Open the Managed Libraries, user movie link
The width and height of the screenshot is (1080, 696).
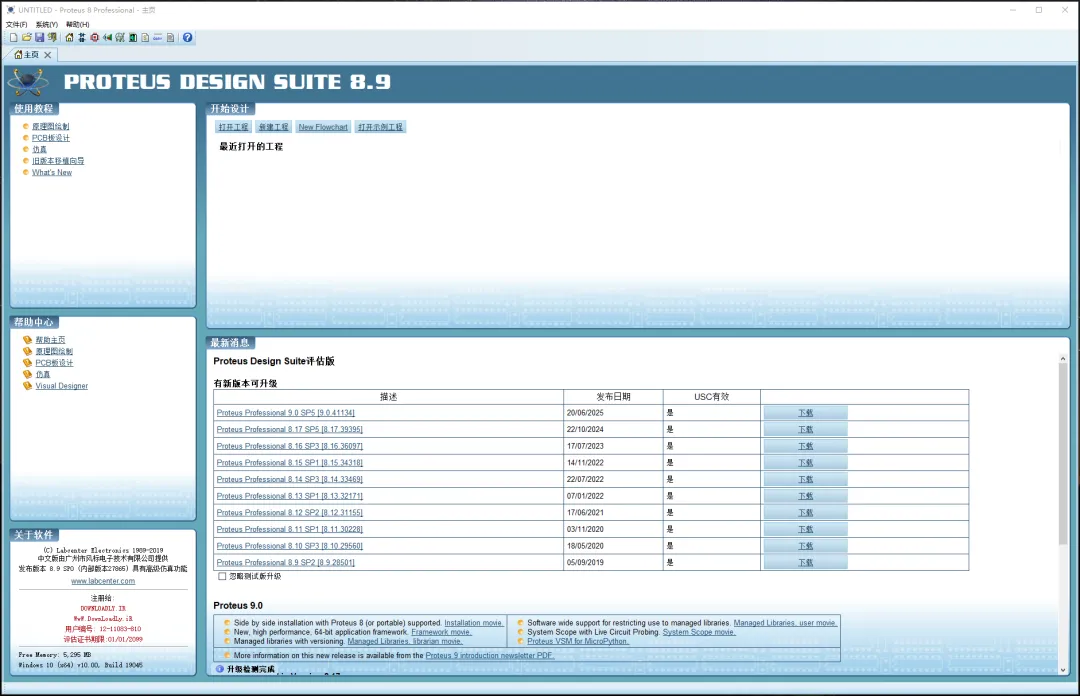tap(785, 623)
